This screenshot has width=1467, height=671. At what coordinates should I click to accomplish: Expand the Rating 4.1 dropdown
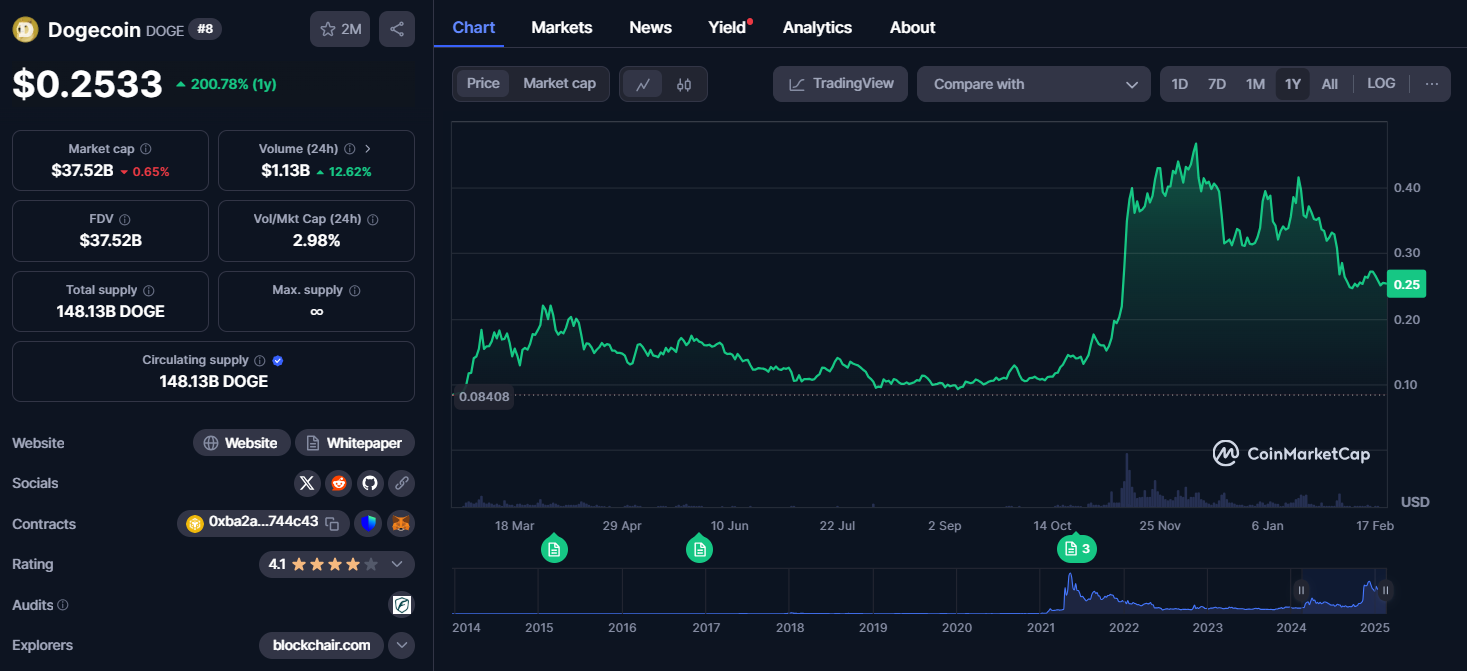pos(397,564)
